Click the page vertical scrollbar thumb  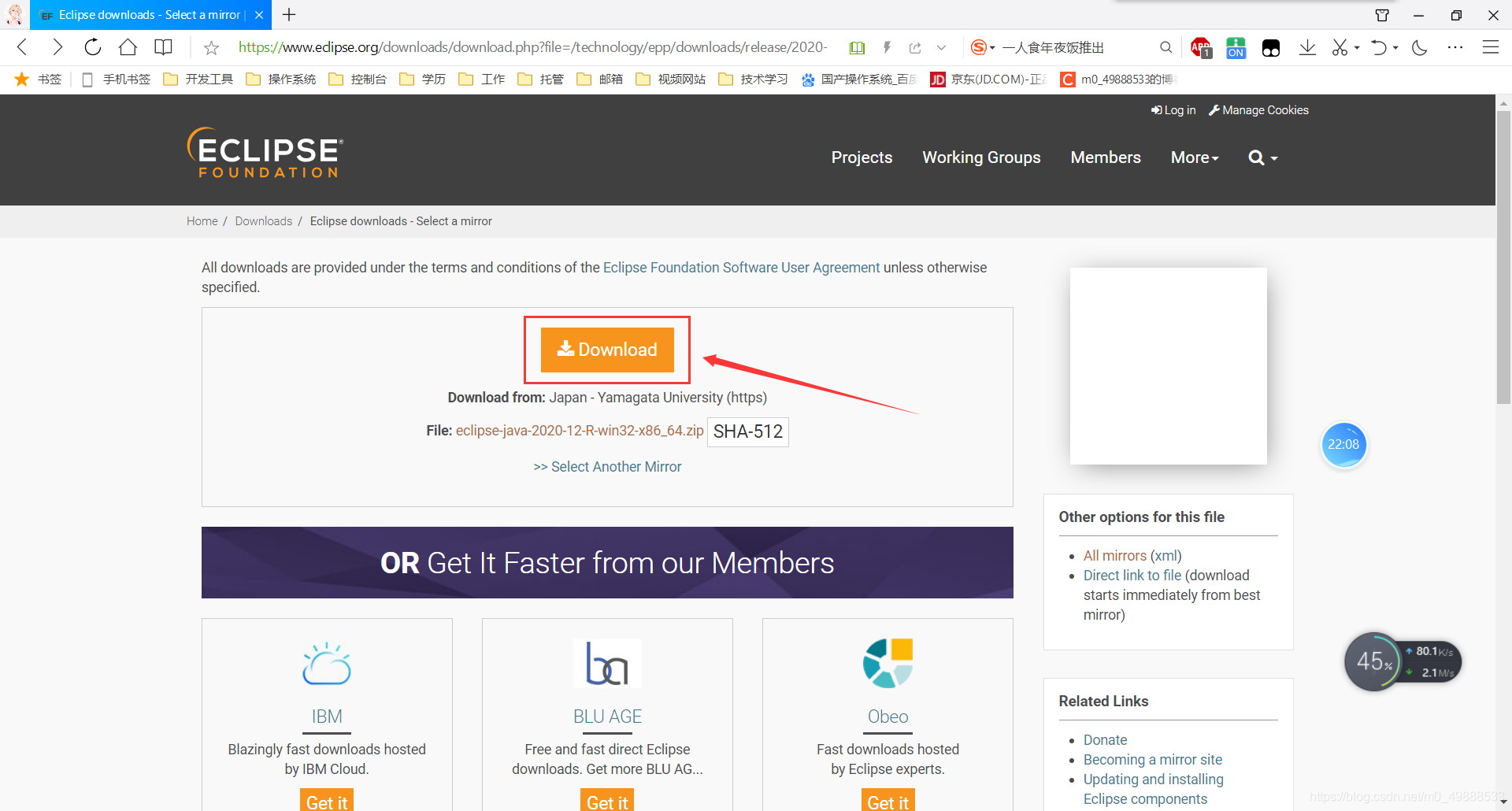(1503, 257)
